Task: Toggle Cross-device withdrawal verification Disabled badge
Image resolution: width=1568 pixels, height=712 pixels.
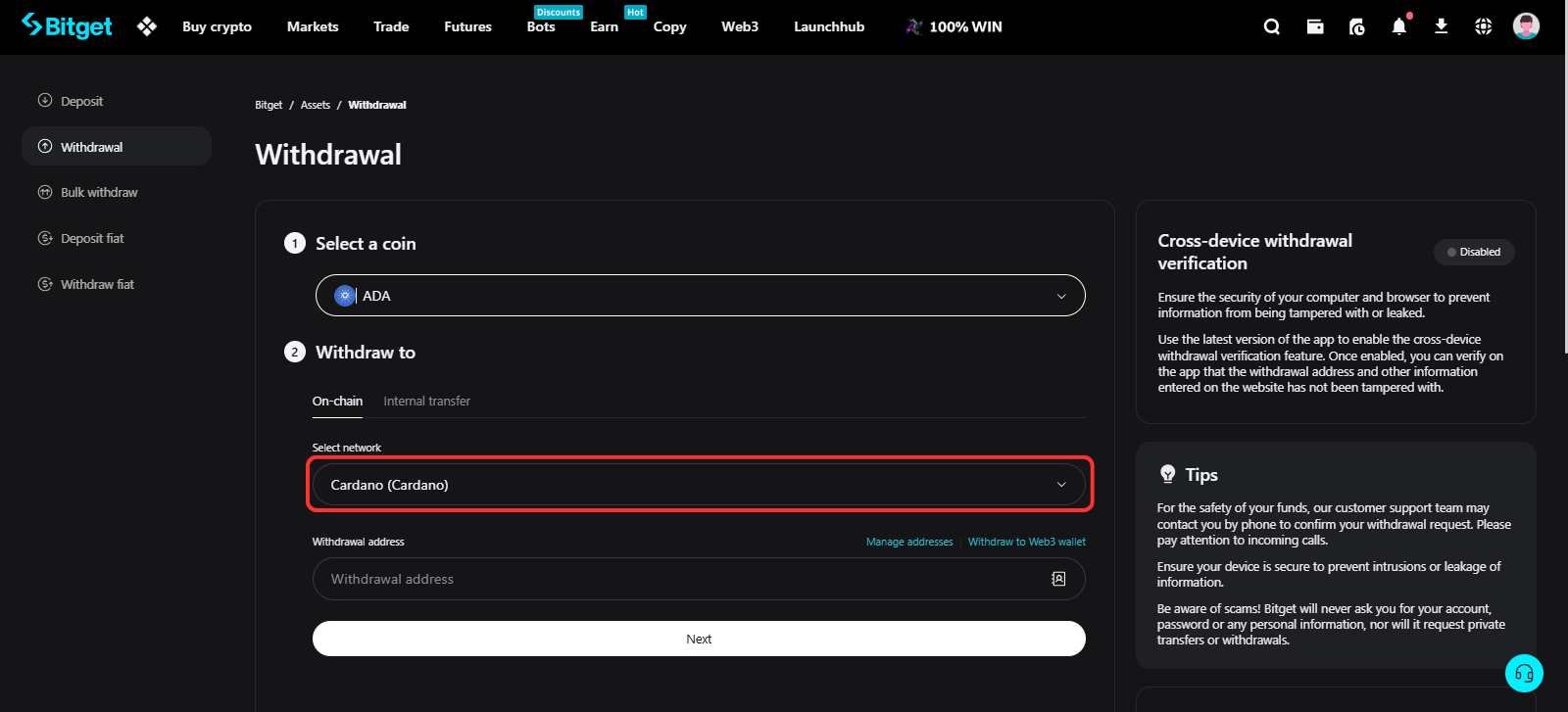Action: click(x=1474, y=252)
